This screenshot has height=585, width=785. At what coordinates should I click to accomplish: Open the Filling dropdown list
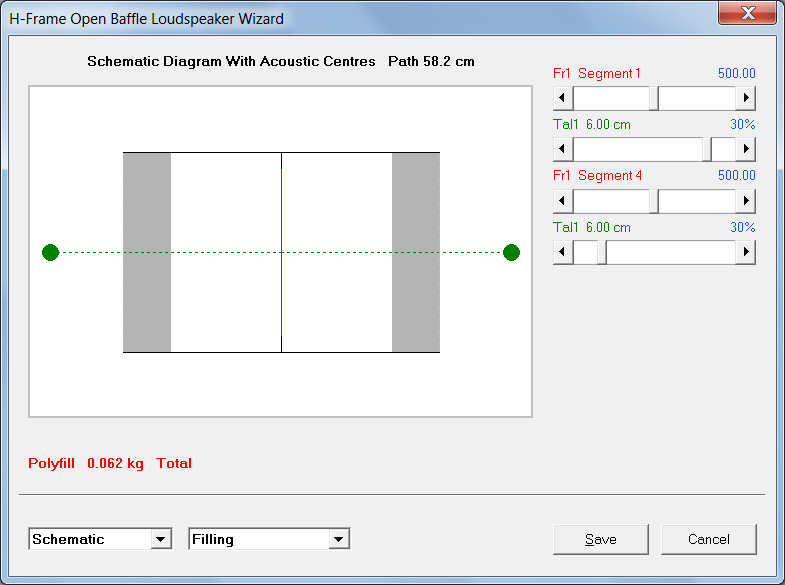click(x=338, y=539)
